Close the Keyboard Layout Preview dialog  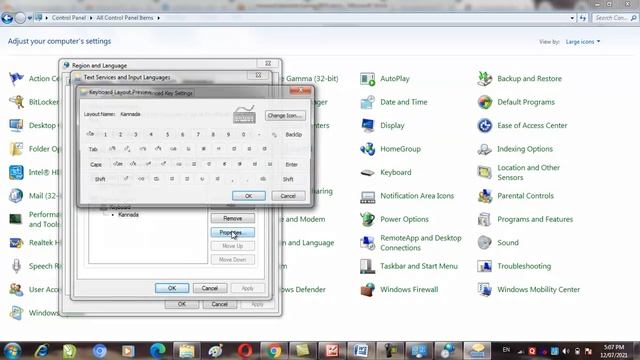click(300, 91)
